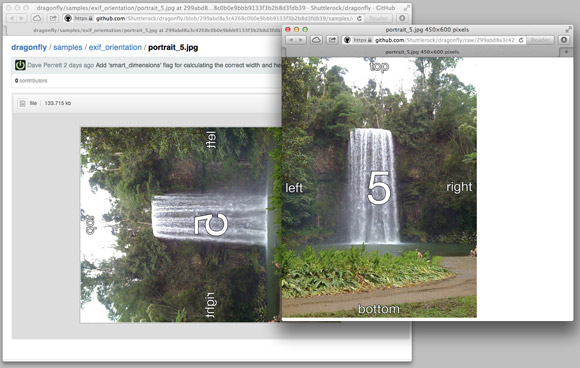Click the address field in front window
Image resolution: width=580 pixels, height=368 pixels.
(433, 40)
